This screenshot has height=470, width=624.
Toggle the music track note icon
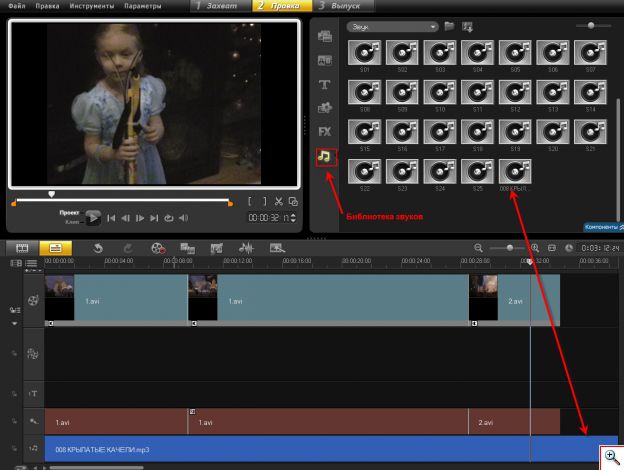click(33, 448)
